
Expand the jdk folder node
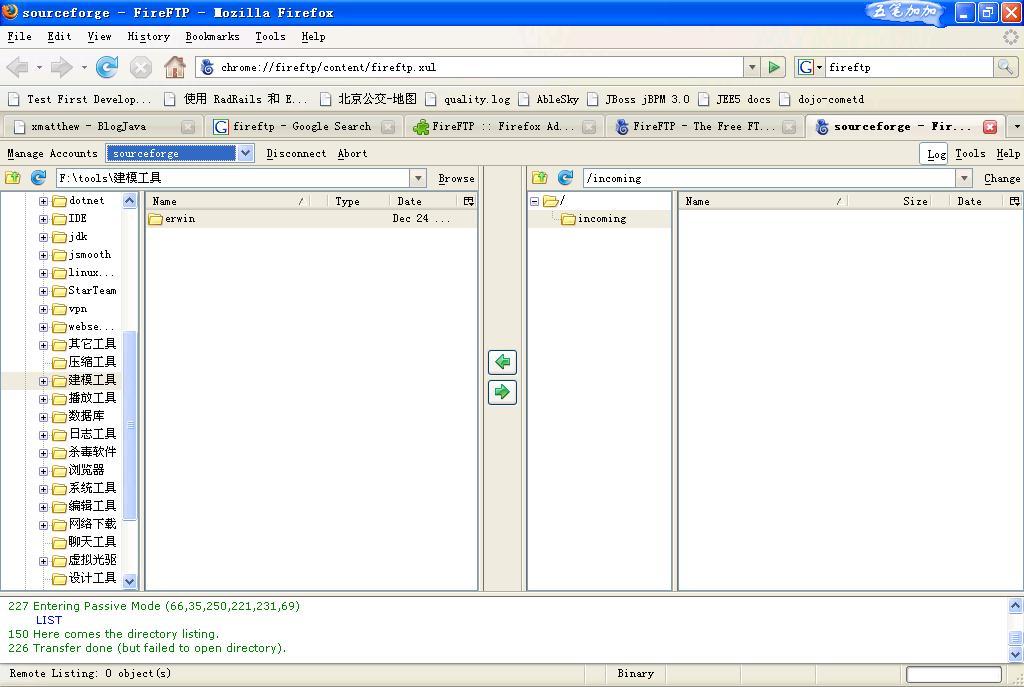[43, 237]
